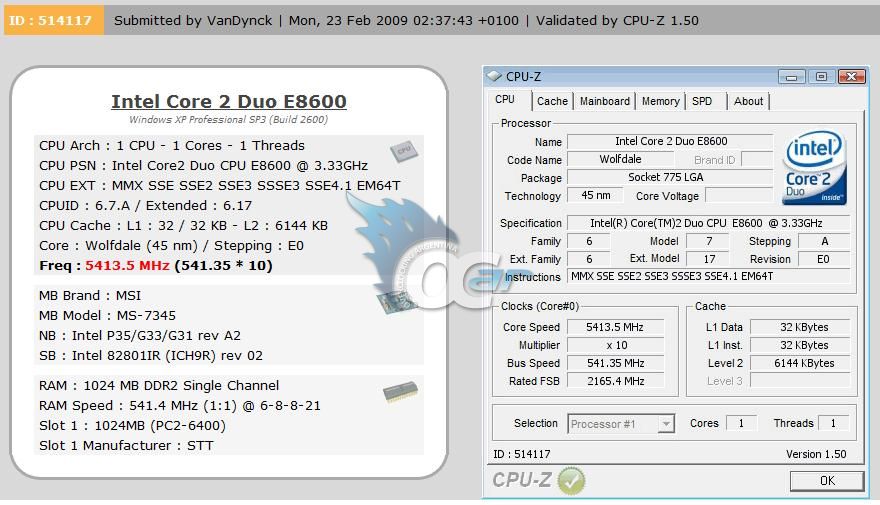This screenshot has width=880, height=505.
Task: Click "Version 1.50" in CPU-Z footer
Action: click(x=816, y=454)
